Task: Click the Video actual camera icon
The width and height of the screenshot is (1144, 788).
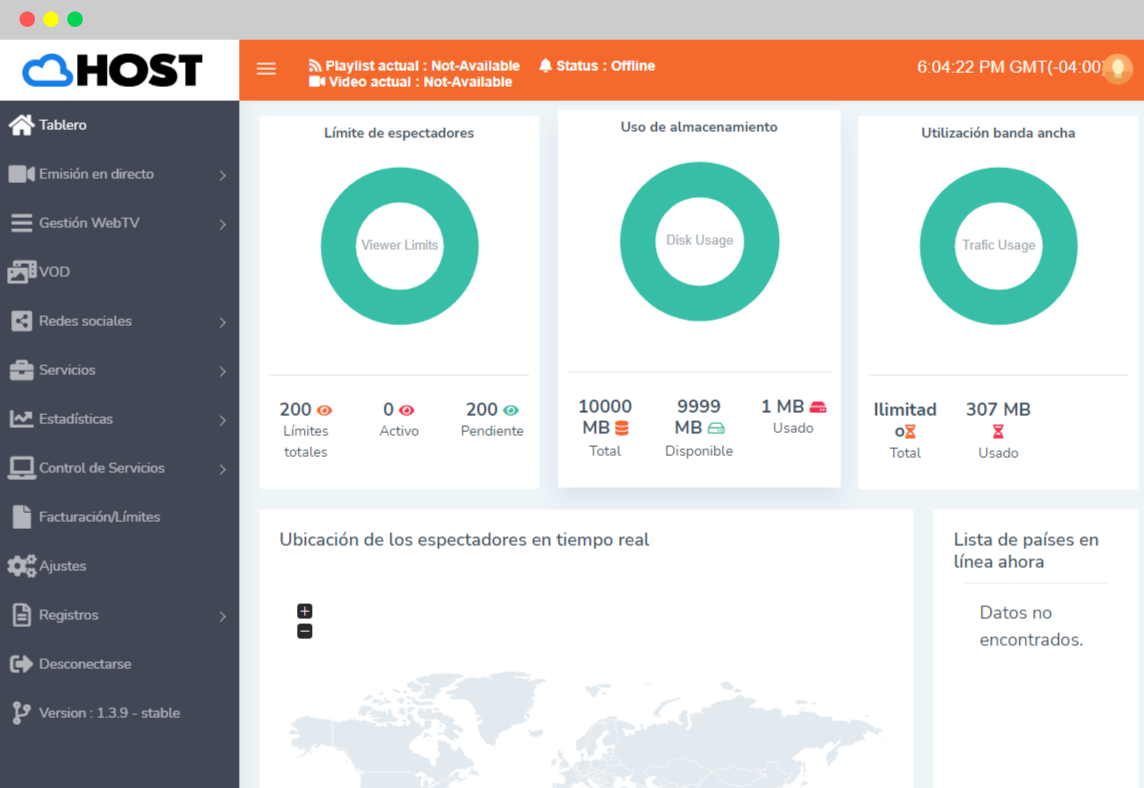Action: tap(317, 82)
